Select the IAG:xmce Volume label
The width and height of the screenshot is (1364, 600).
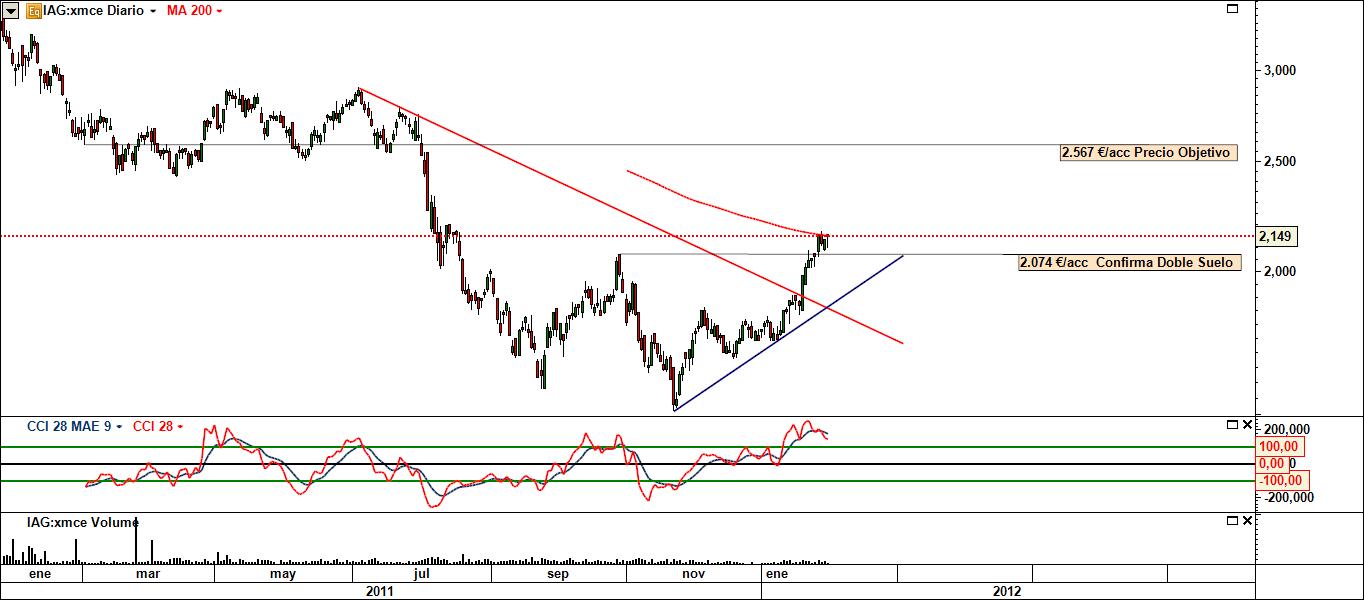(x=83, y=522)
